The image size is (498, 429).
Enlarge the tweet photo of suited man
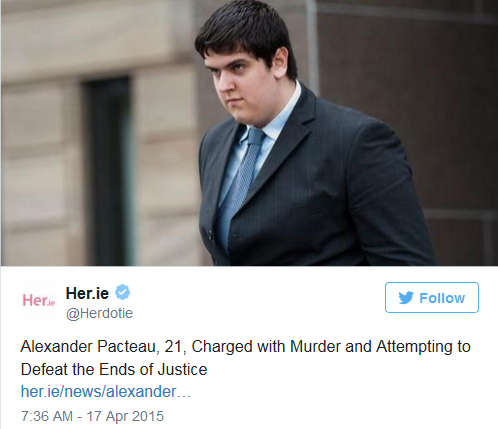[x=249, y=133]
